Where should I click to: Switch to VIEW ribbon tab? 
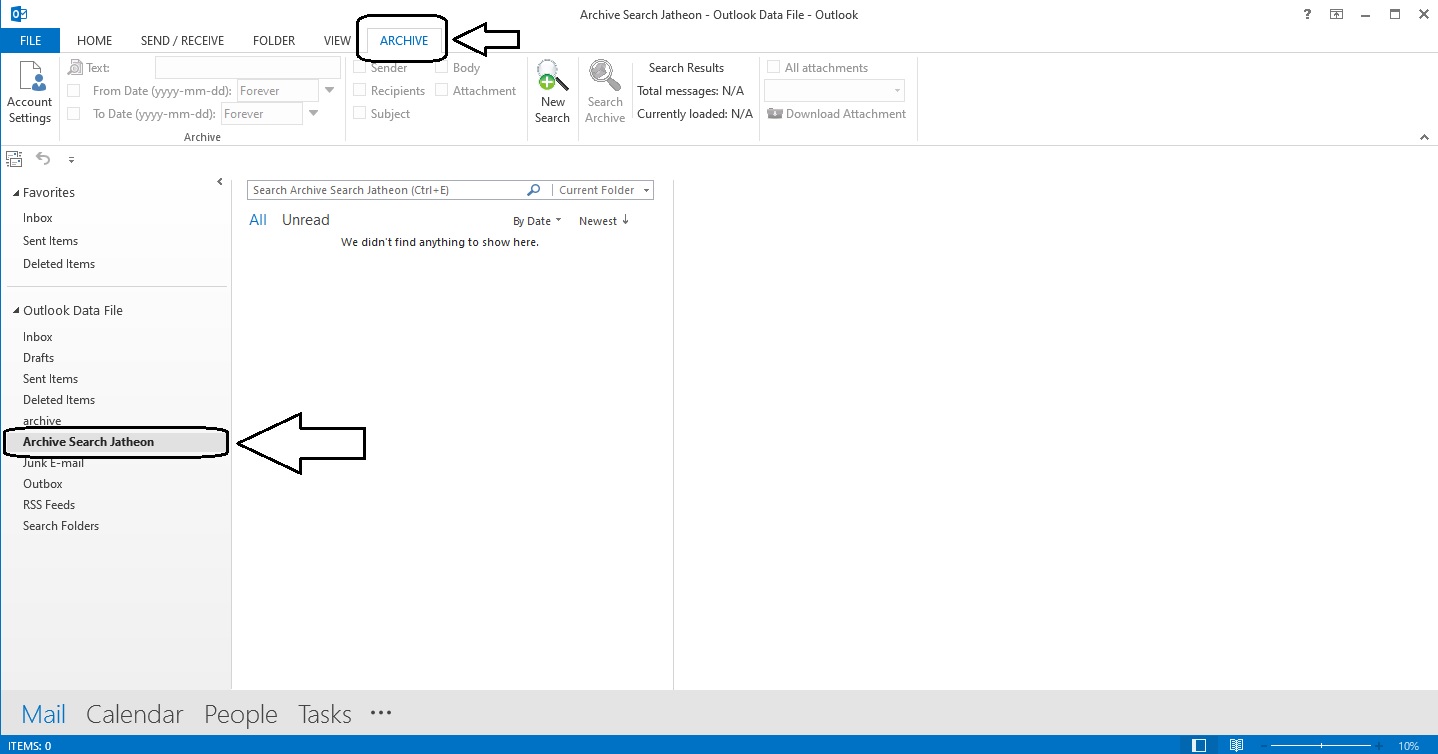pos(337,41)
